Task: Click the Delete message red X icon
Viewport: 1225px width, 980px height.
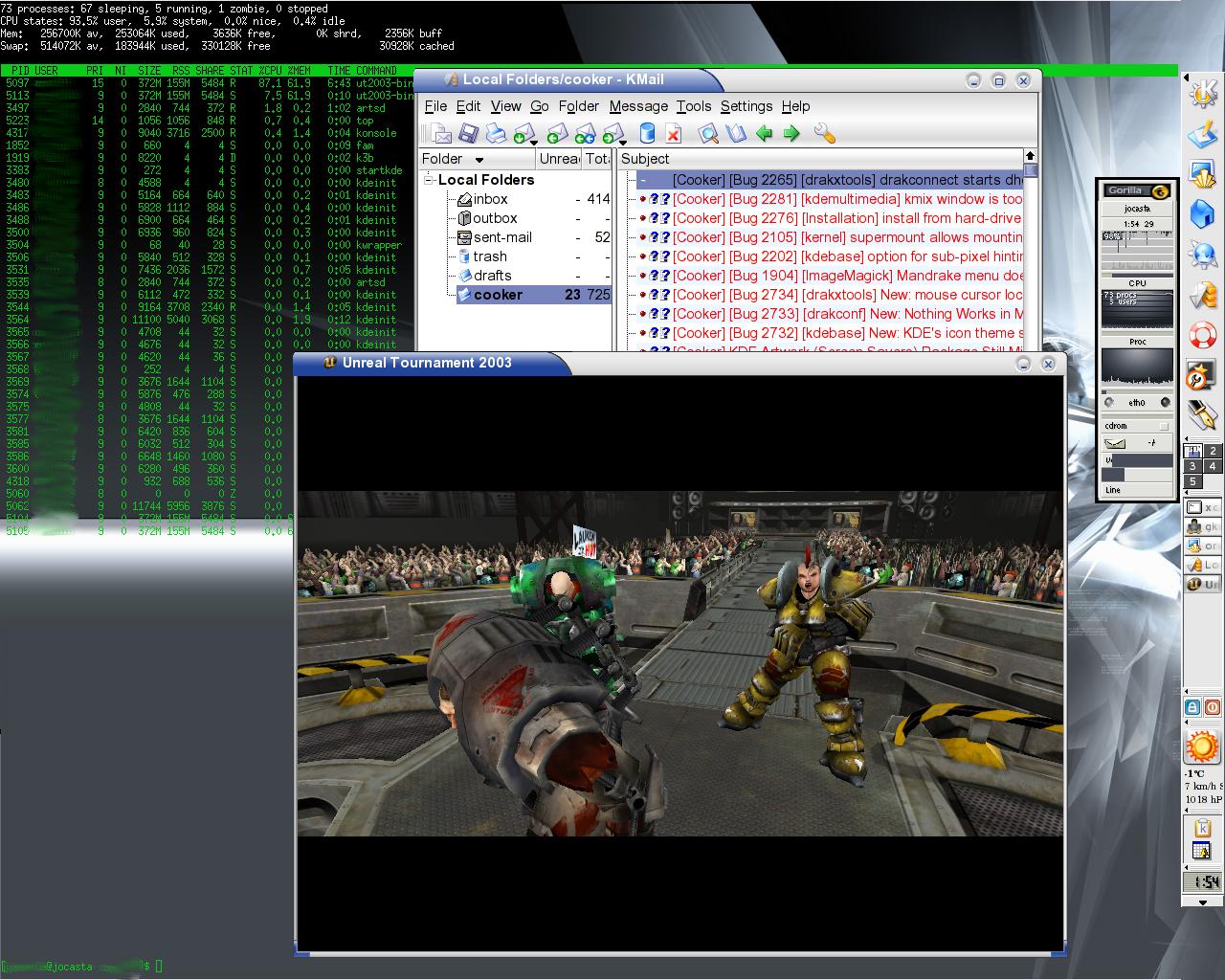Action: (x=674, y=133)
